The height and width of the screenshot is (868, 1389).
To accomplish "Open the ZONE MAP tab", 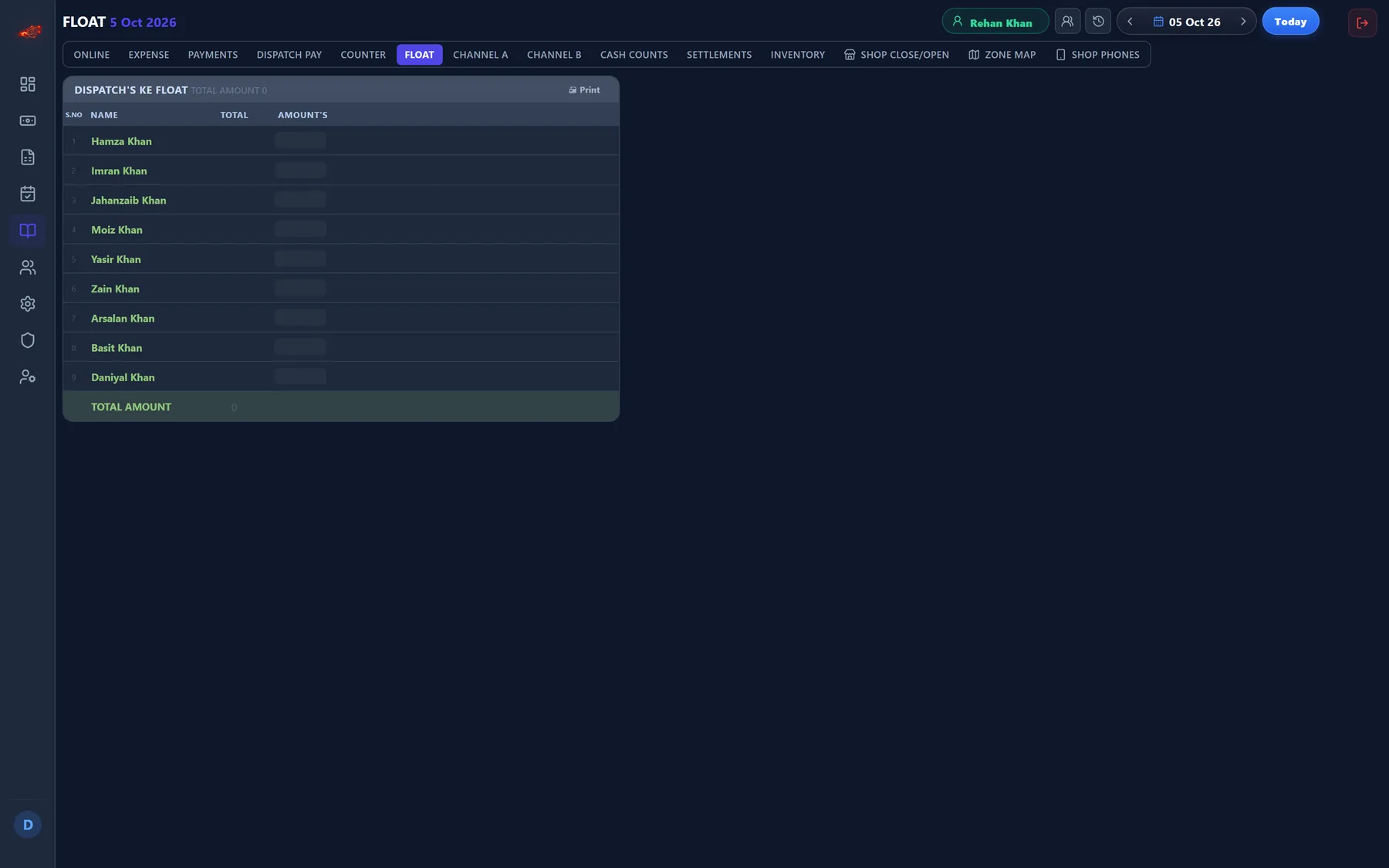I will pos(1002,55).
